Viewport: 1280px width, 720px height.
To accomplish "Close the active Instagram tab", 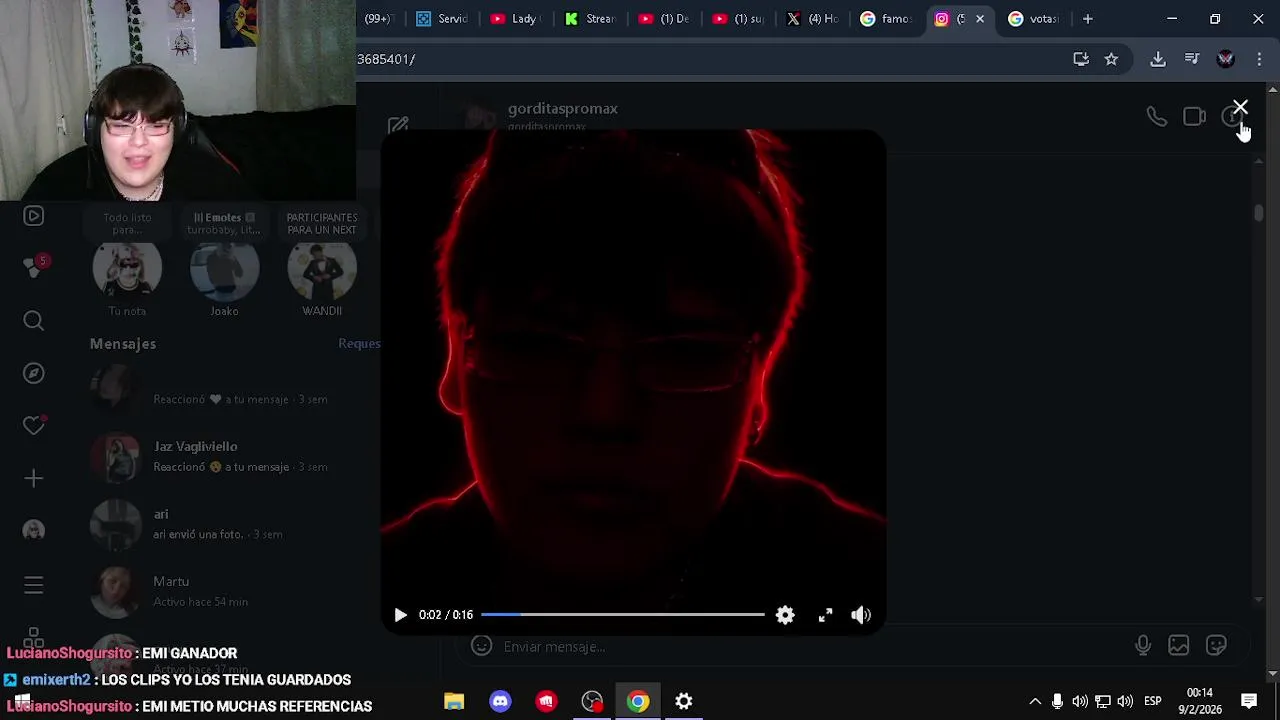I will (980, 18).
